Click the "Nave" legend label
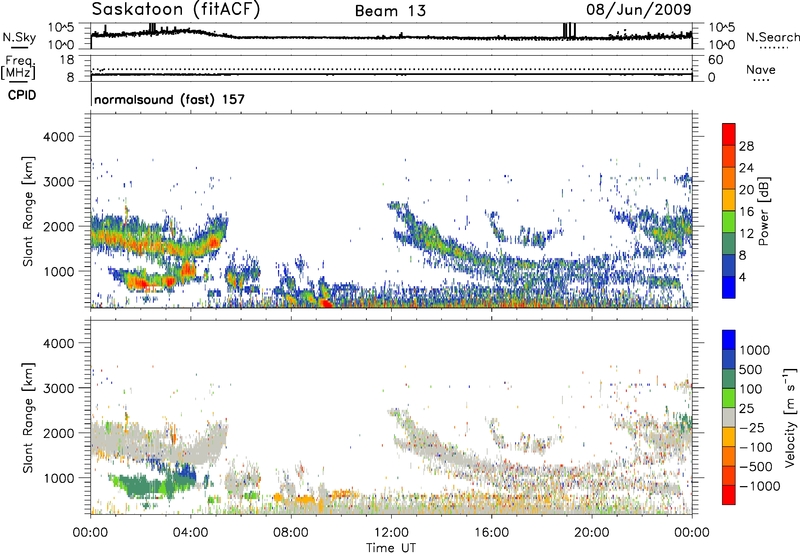Screen dimensions: 800x554 [761, 69]
